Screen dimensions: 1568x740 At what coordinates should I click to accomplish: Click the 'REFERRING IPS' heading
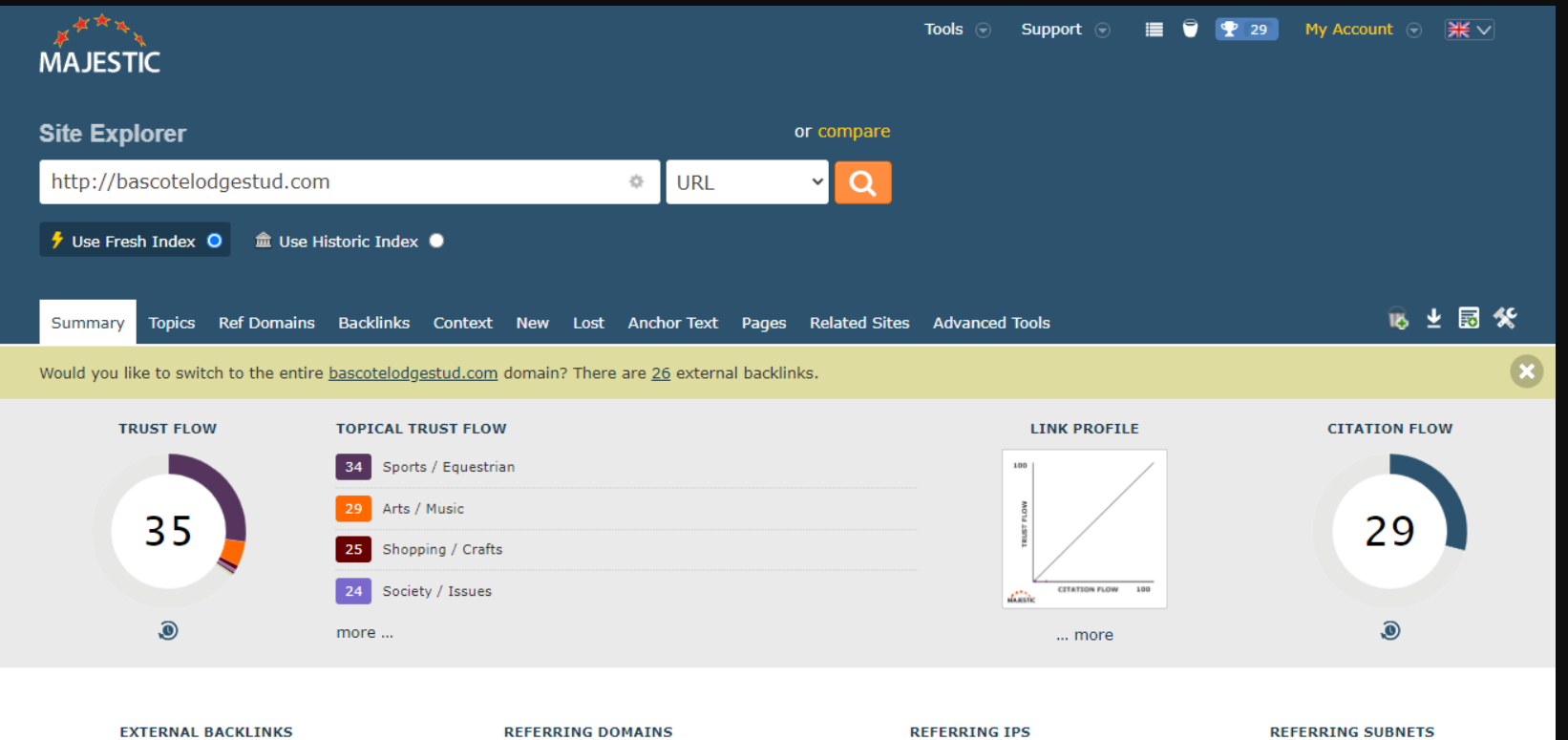point(970,731)
